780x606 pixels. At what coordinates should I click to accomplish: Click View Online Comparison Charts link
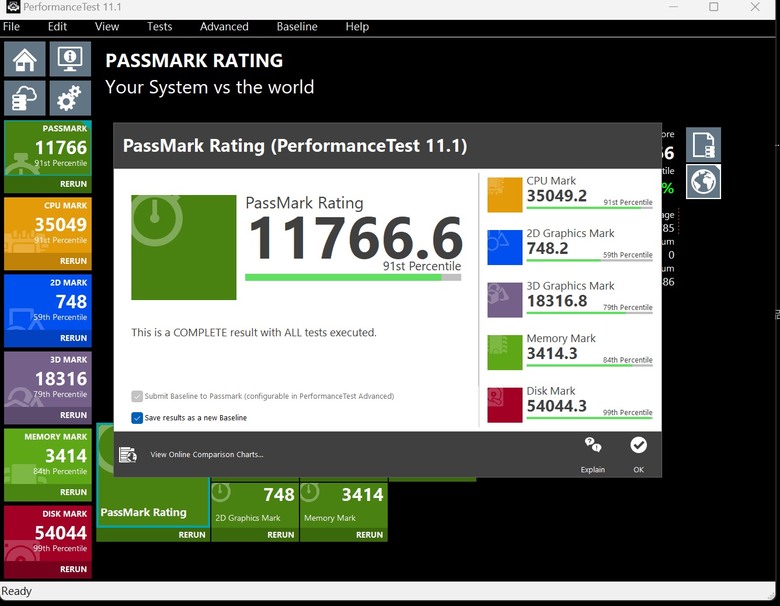pos(207,454)
